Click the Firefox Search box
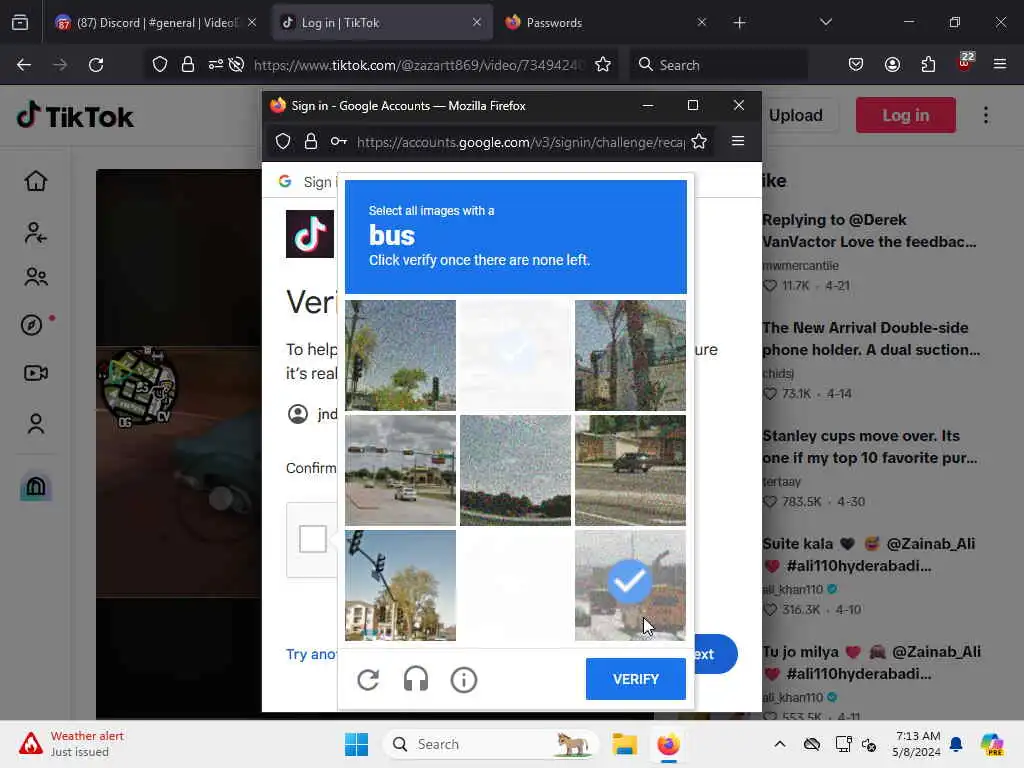The height and width of the screenshot is (768, 1024). tap(718, 65)
